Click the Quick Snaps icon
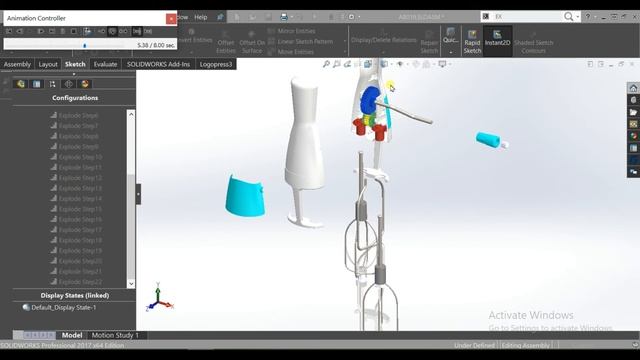Viewport: 640px width, 360px height. [451, 36]
